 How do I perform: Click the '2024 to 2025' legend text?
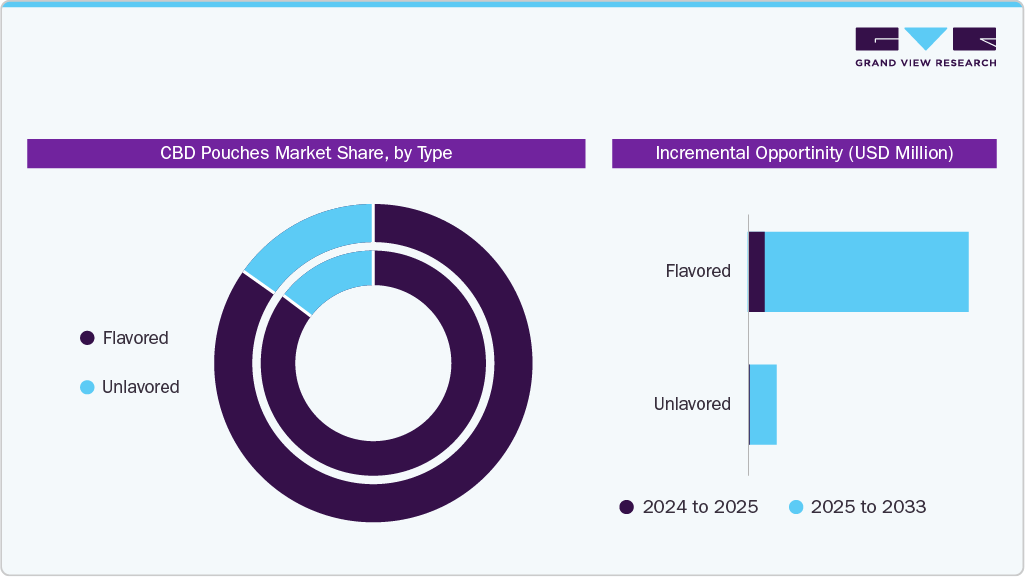pos(700,507)
